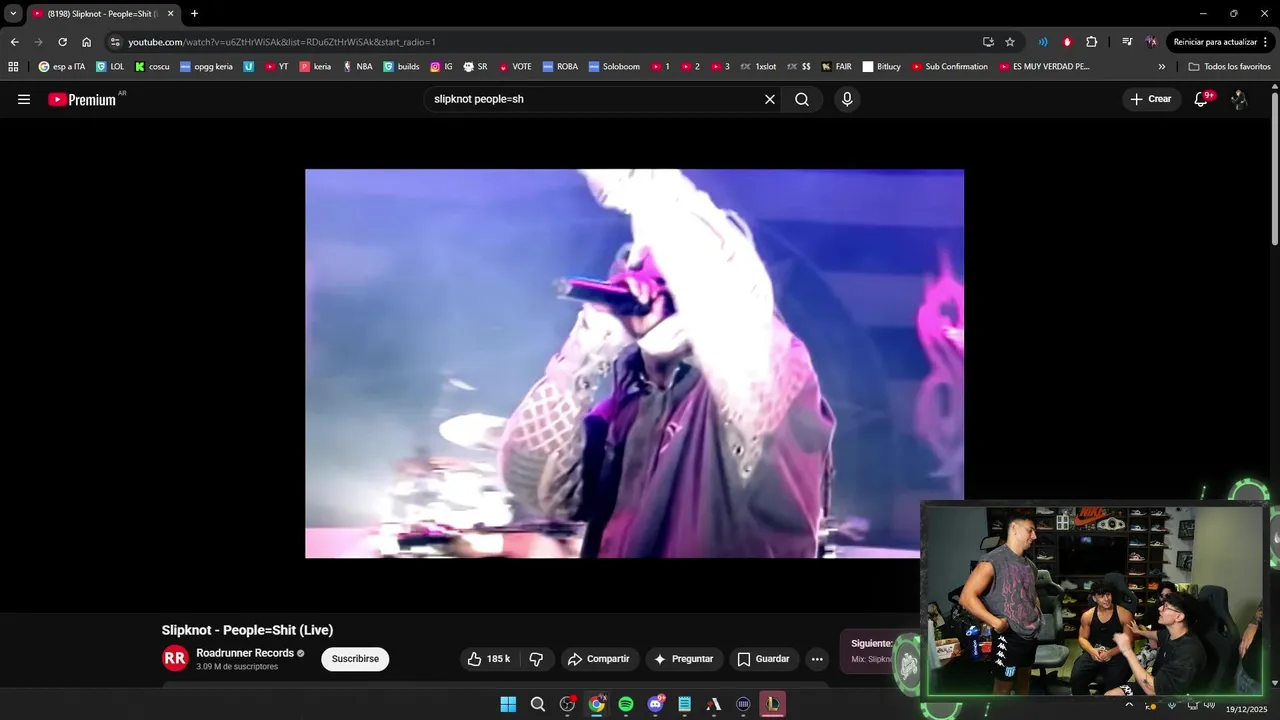Open the Soloboom bookmark

pyautogui.click(x=614, y=67)
